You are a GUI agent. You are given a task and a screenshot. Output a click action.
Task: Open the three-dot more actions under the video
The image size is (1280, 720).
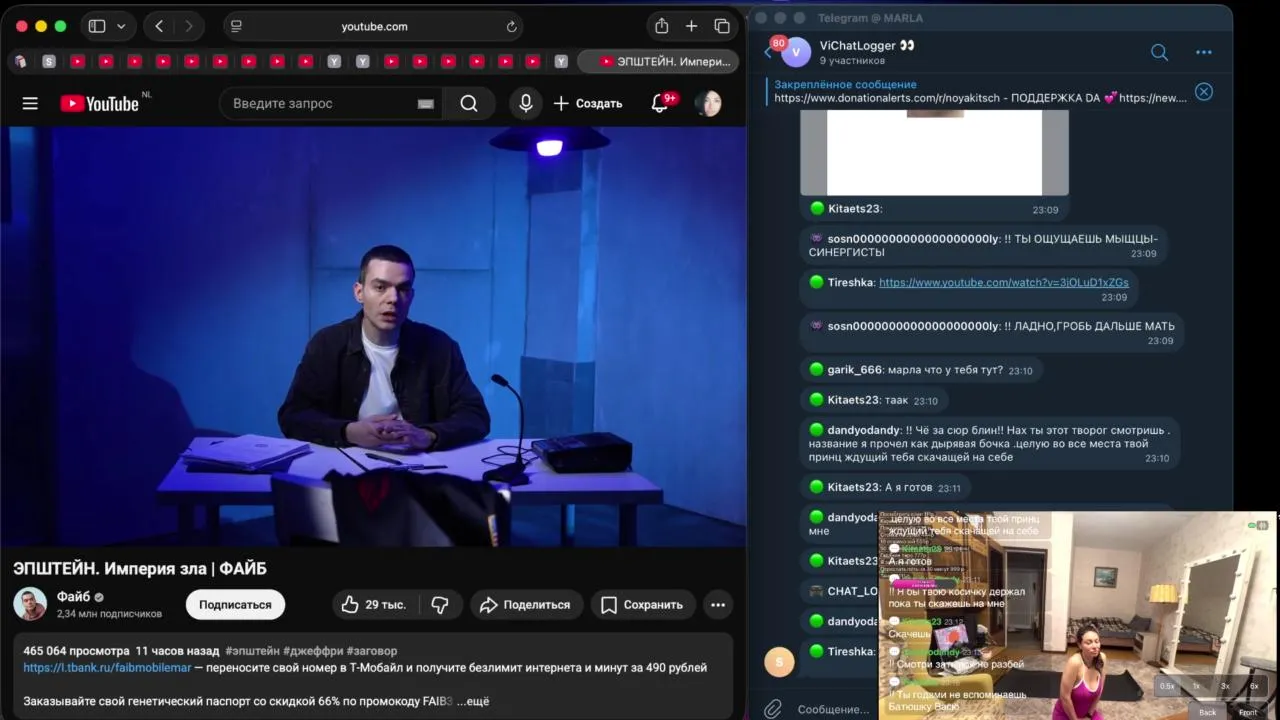[x=717, y=604]
